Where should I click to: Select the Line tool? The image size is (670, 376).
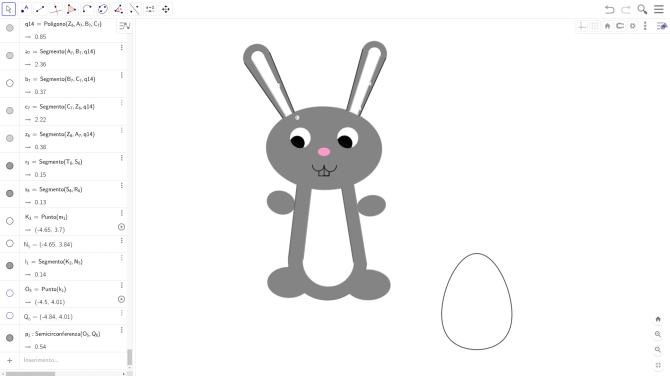pos(40,9)
